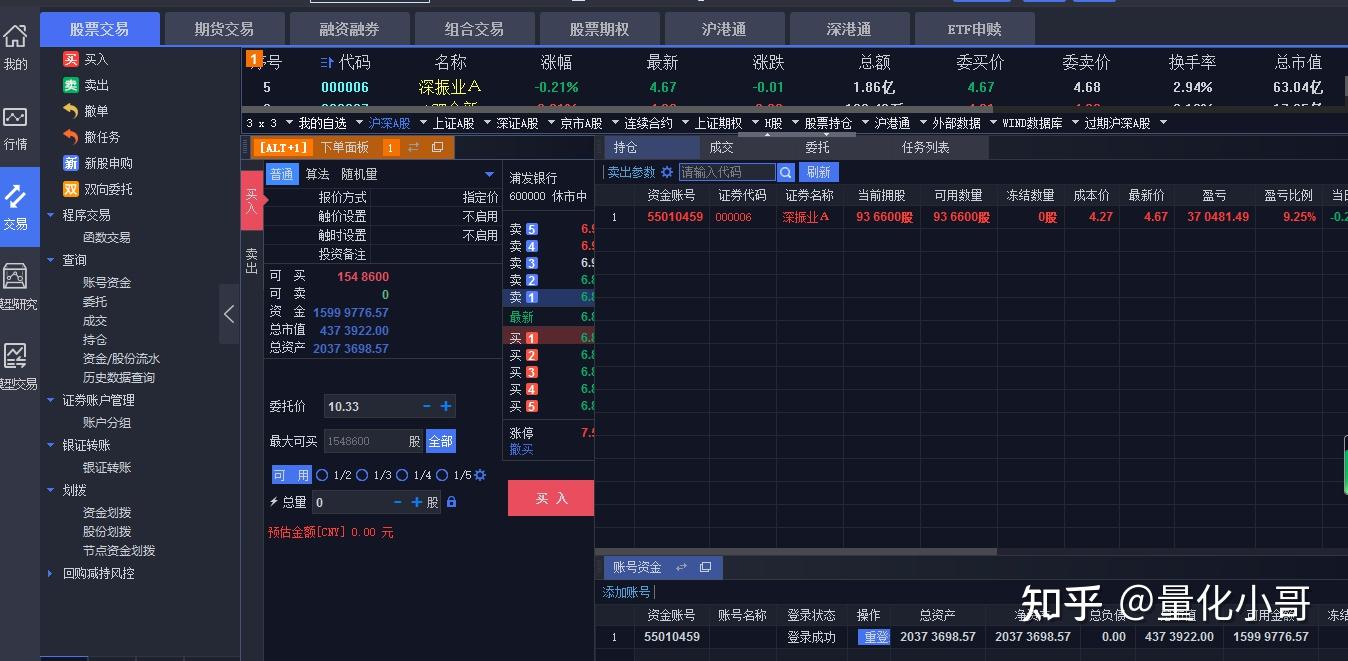Click the lock icon next to 总量
The width and height of the screenshot is (1348, 661).
[453, 501]
